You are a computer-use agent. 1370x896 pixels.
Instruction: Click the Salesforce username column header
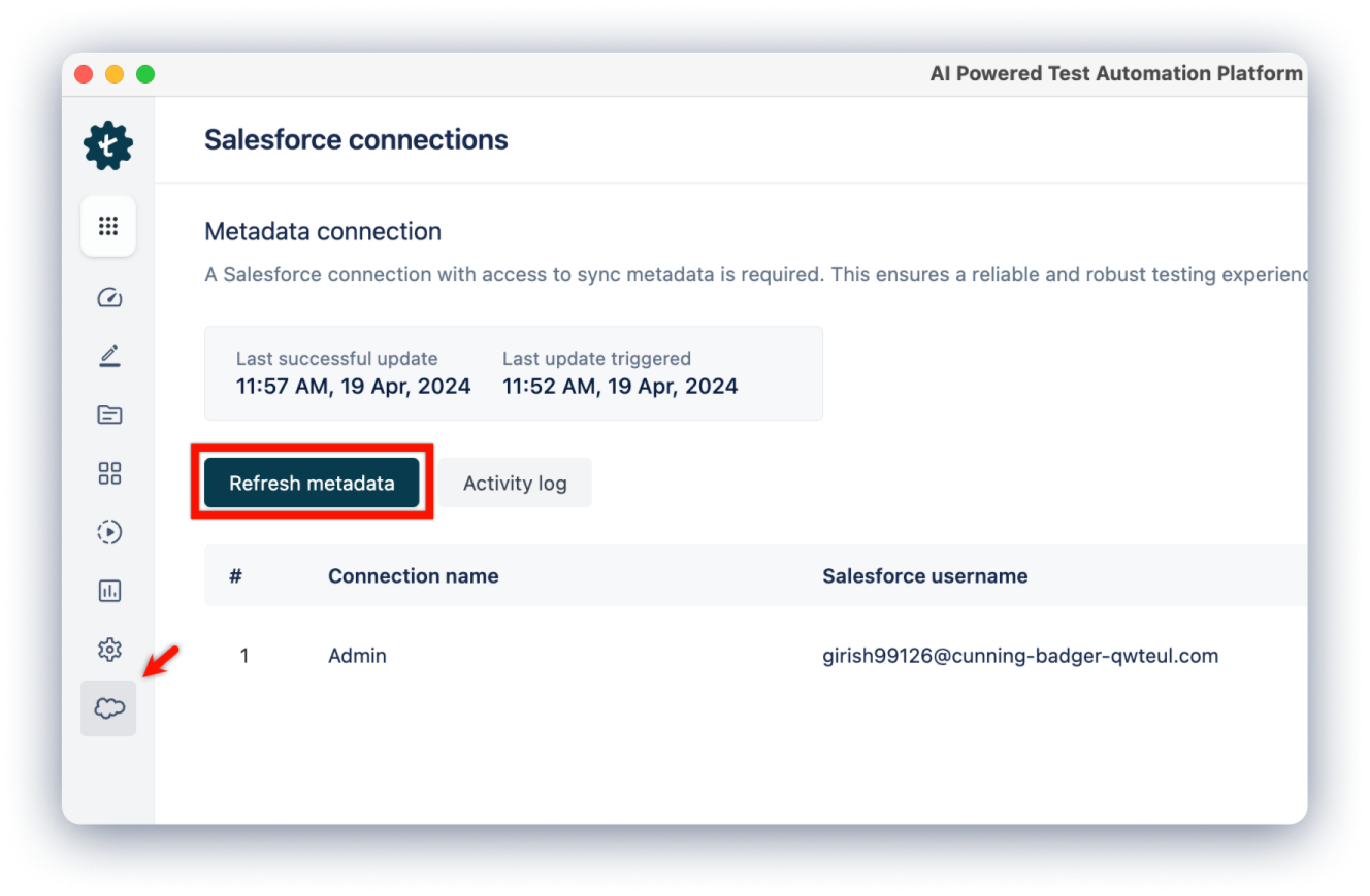click(x=925, y=576)
